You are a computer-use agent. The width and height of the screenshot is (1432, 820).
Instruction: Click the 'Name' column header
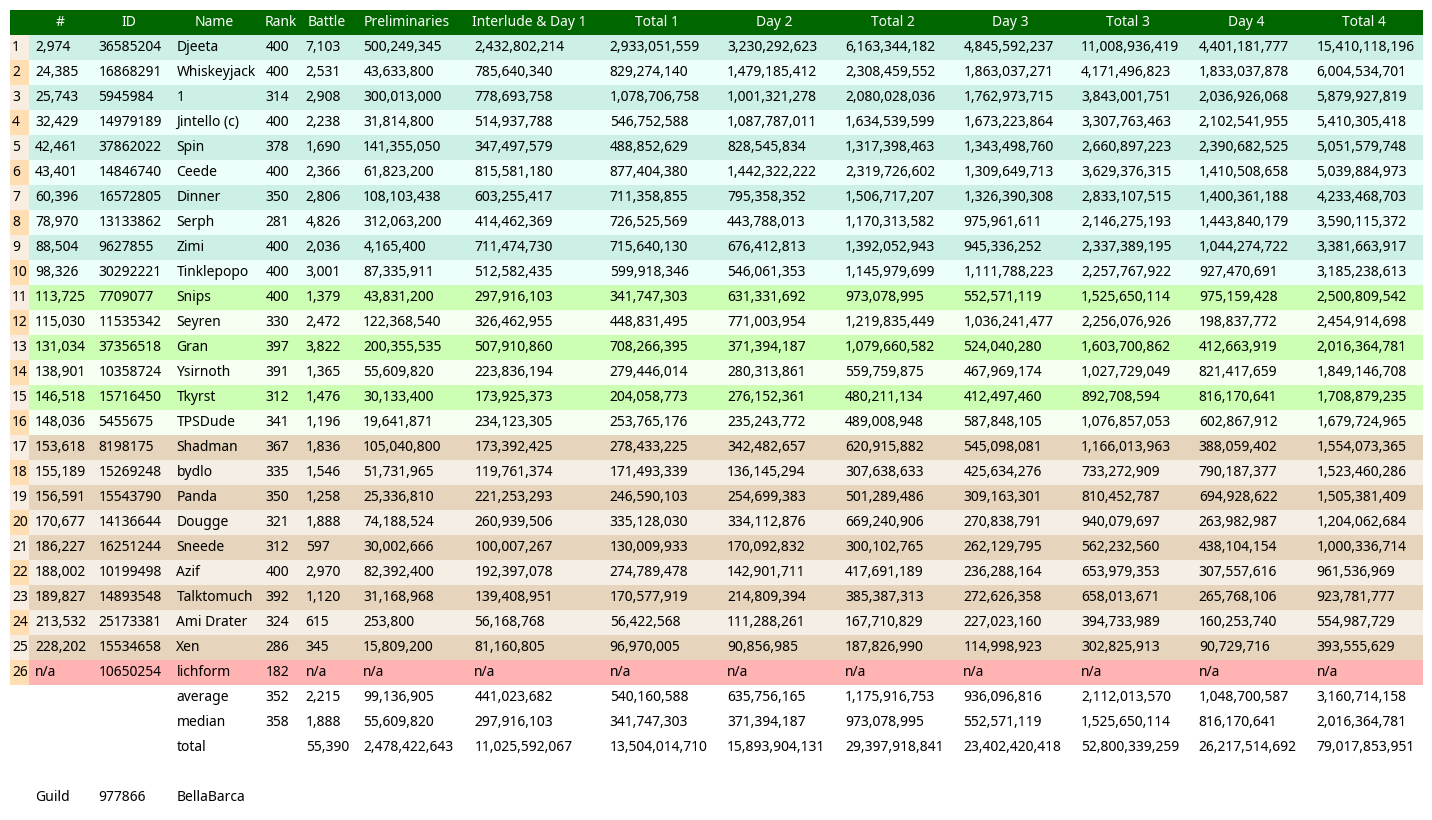(214, 21)
